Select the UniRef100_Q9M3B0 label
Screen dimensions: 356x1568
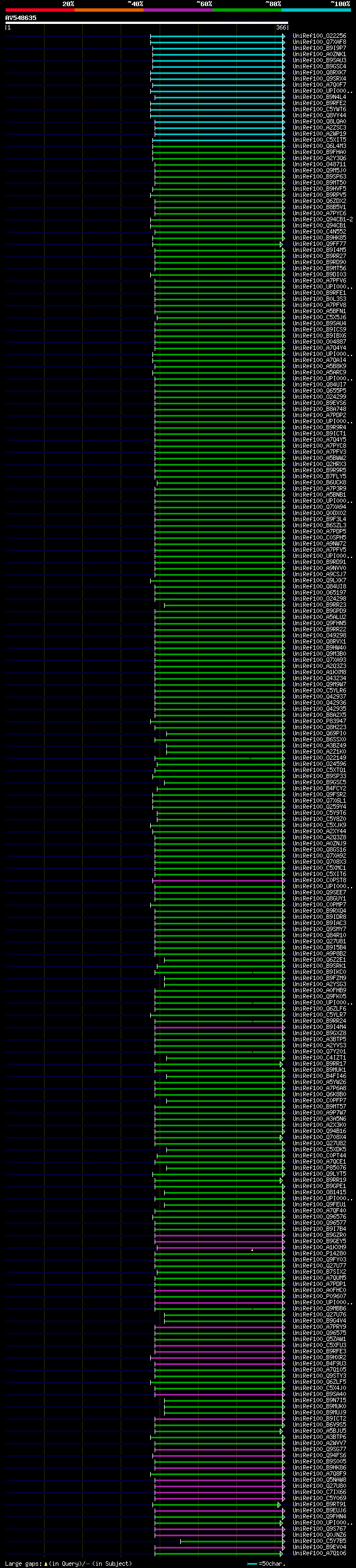tap(319, 654)
